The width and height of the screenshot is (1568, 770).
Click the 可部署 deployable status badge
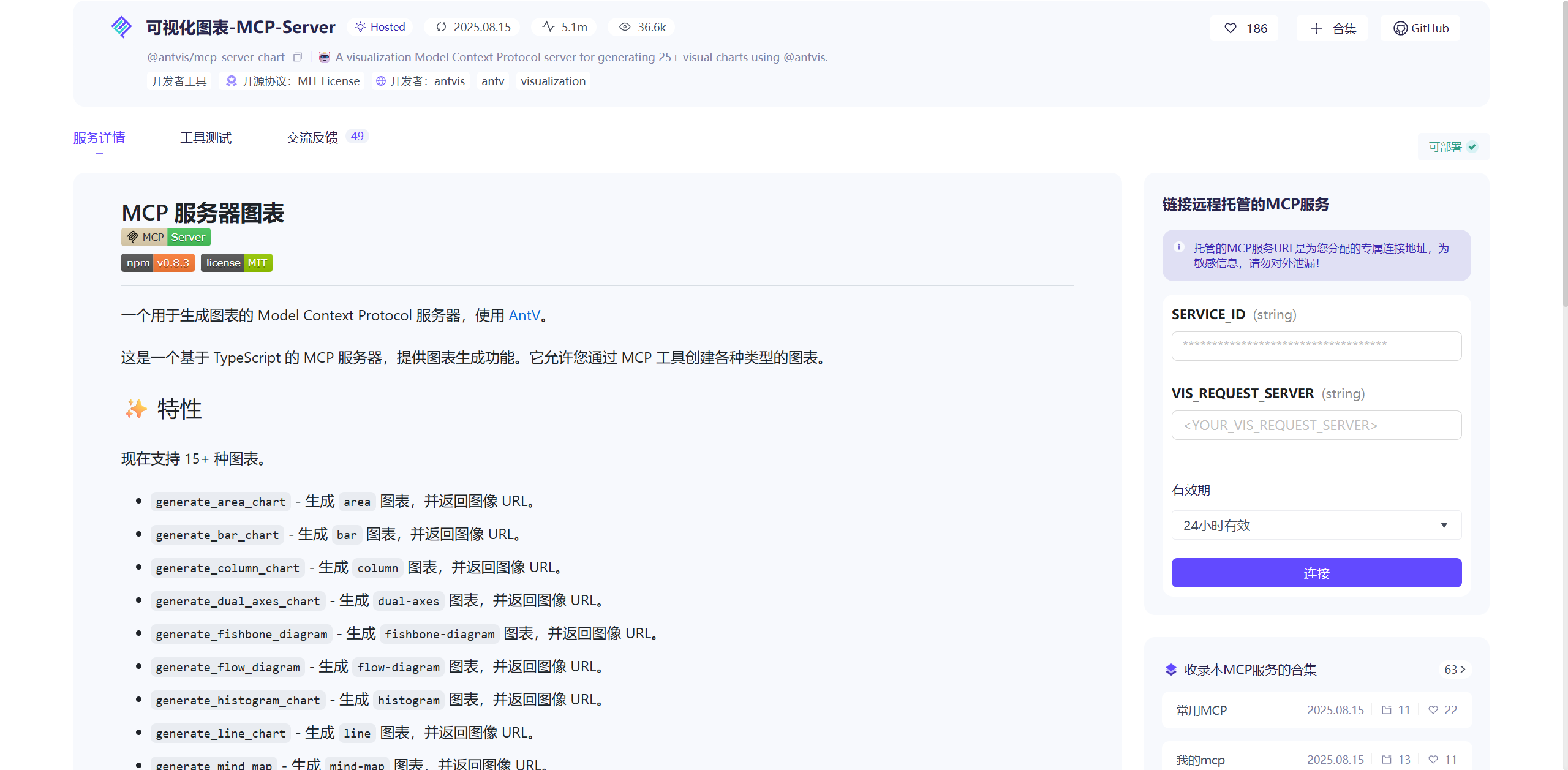click(x=1453, y=146)
